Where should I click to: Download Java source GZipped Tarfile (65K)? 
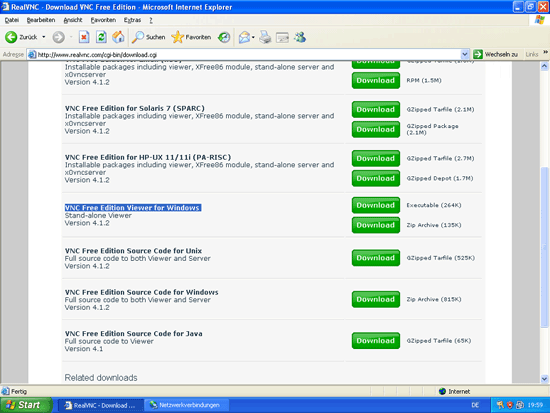click(376, 341)
